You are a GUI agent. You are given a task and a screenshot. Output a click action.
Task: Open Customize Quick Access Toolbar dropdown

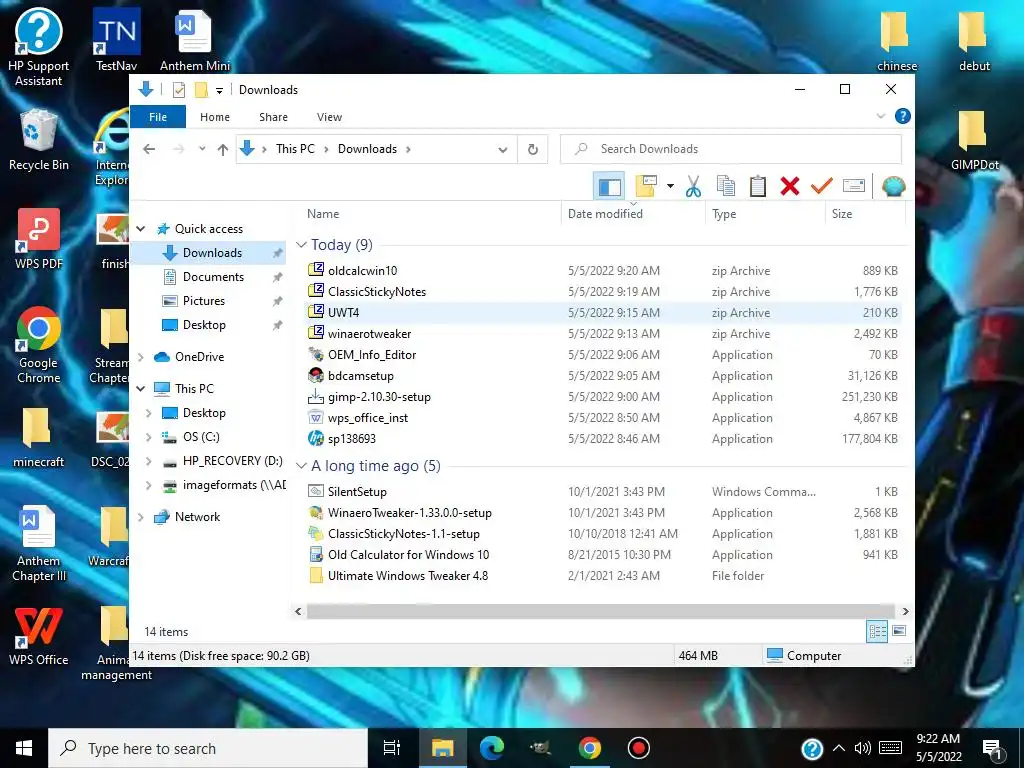pos(219,90)
